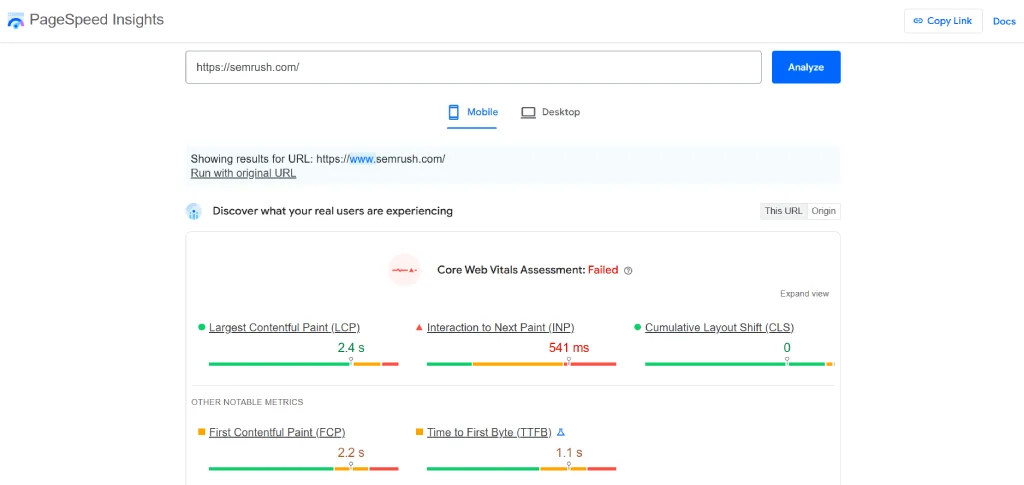The width and height of the screenshot is (1024, 485).
Task: Click the Analyze button
Action: (806, 67)
